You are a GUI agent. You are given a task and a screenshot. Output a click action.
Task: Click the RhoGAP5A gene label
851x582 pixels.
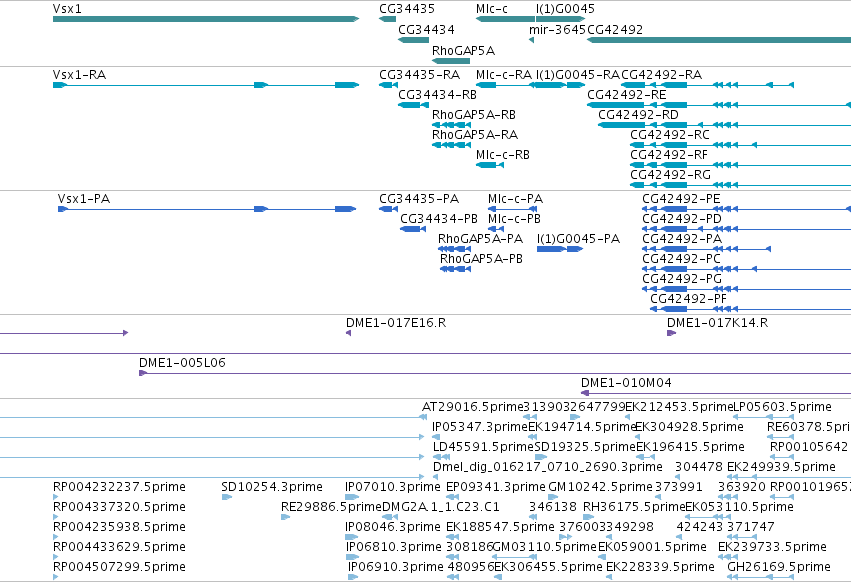[463, 50]
